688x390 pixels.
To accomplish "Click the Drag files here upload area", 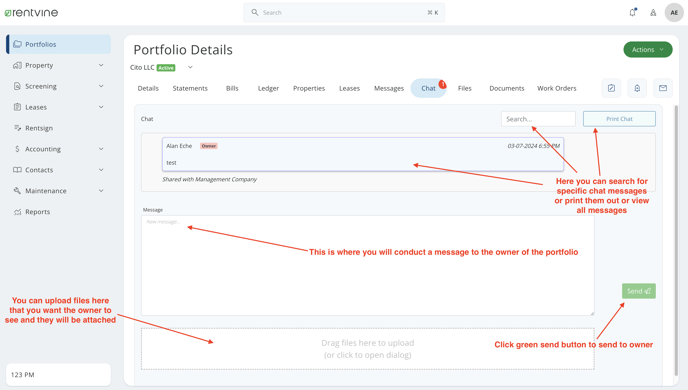I will point(368,349).
